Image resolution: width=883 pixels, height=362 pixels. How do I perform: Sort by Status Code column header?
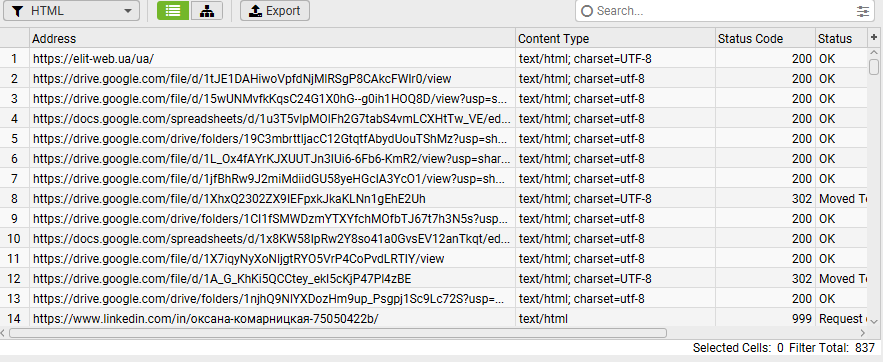click(765, 39)
